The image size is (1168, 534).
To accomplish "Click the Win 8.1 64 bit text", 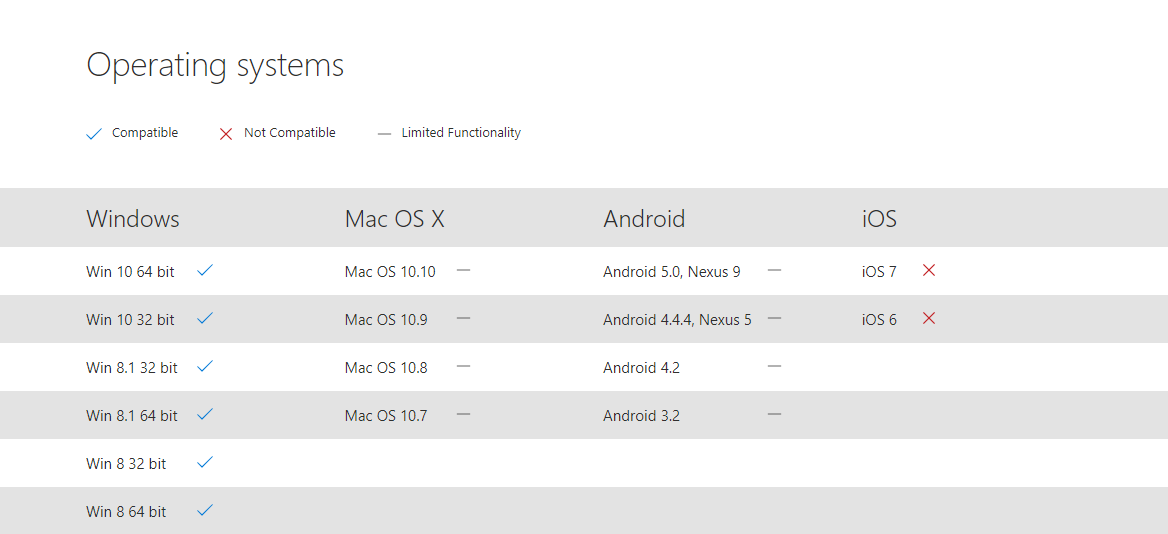I will pos(132,416).
